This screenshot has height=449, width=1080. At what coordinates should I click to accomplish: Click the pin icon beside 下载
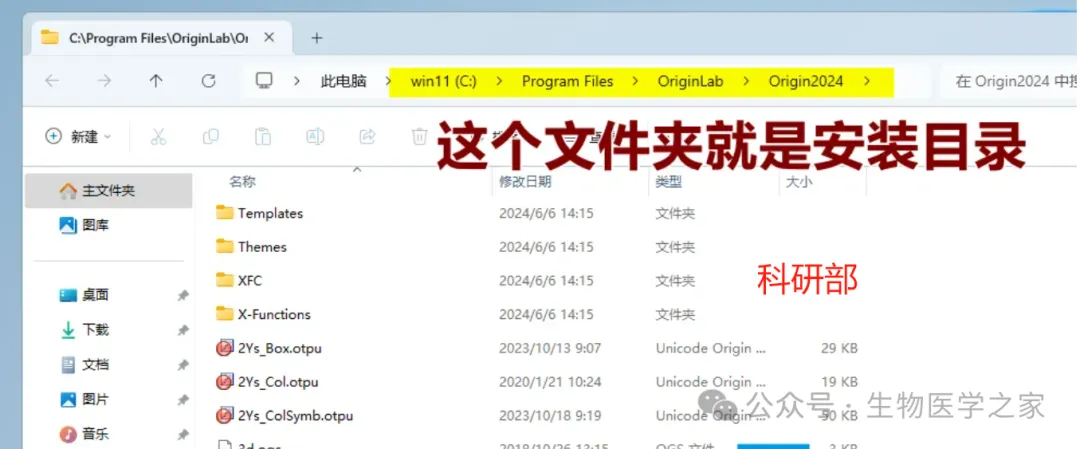[x=183, y=331]
